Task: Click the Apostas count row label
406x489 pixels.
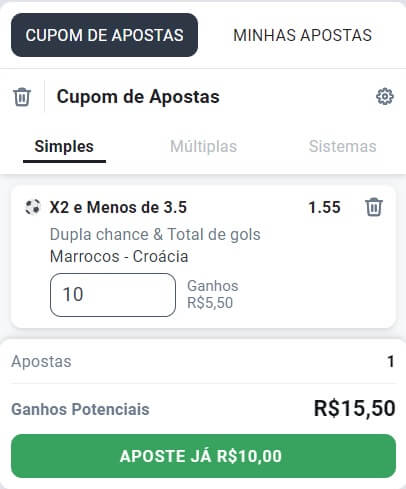Action: coord(41,362)
